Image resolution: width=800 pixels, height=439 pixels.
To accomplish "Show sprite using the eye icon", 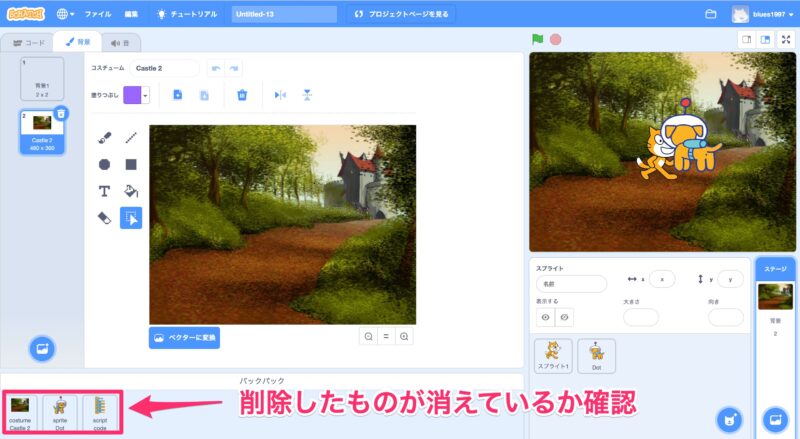I will click(x=546, y=317).
